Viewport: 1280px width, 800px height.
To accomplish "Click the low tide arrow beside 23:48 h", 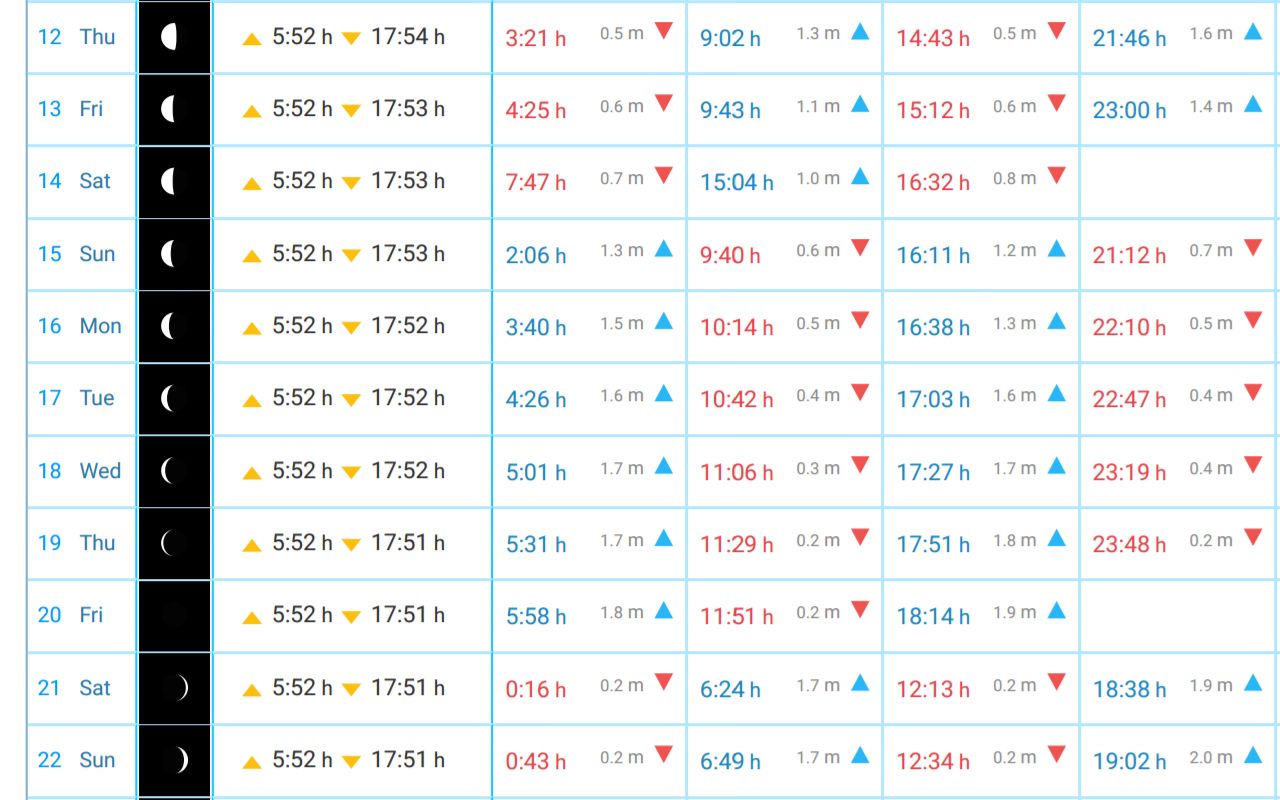I will [1252, 538].
